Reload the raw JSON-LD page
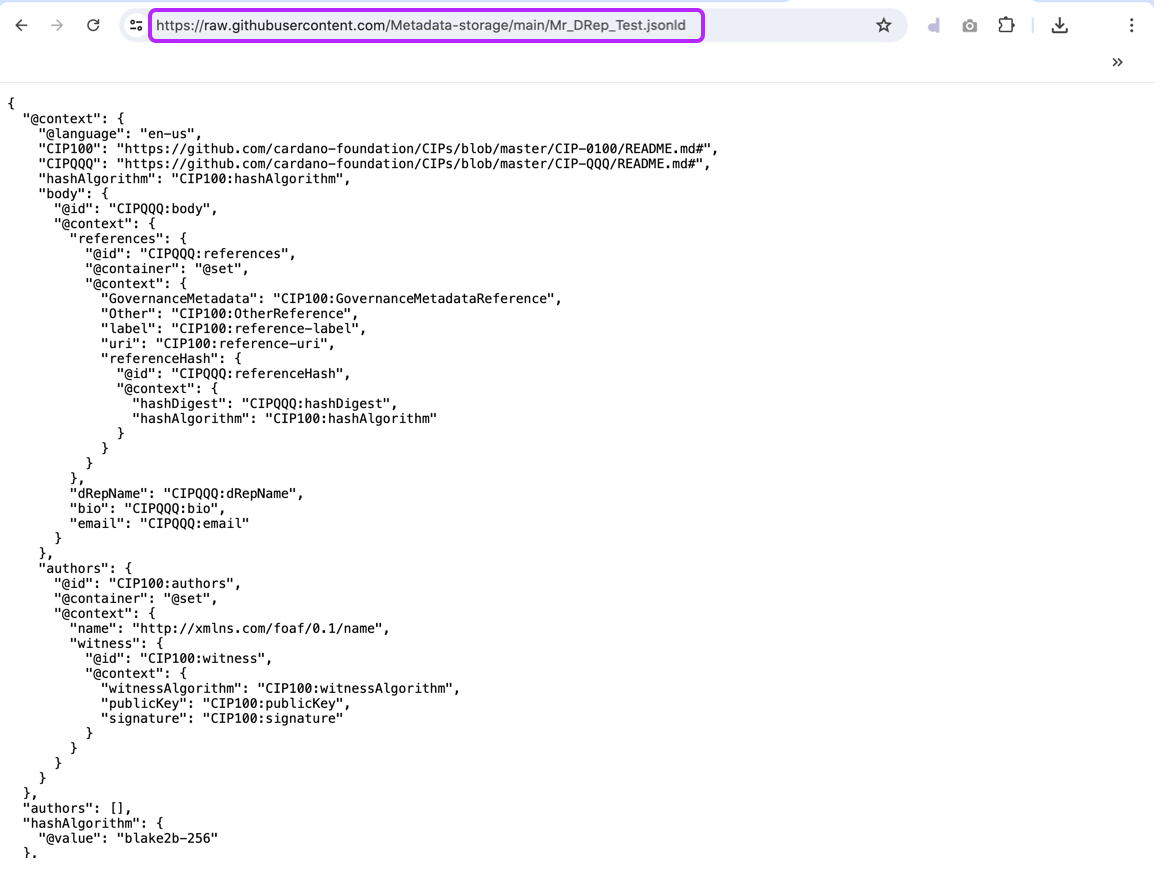This screenshot has width=1156, height=890. pyautogui.click(x=93, y=26)
